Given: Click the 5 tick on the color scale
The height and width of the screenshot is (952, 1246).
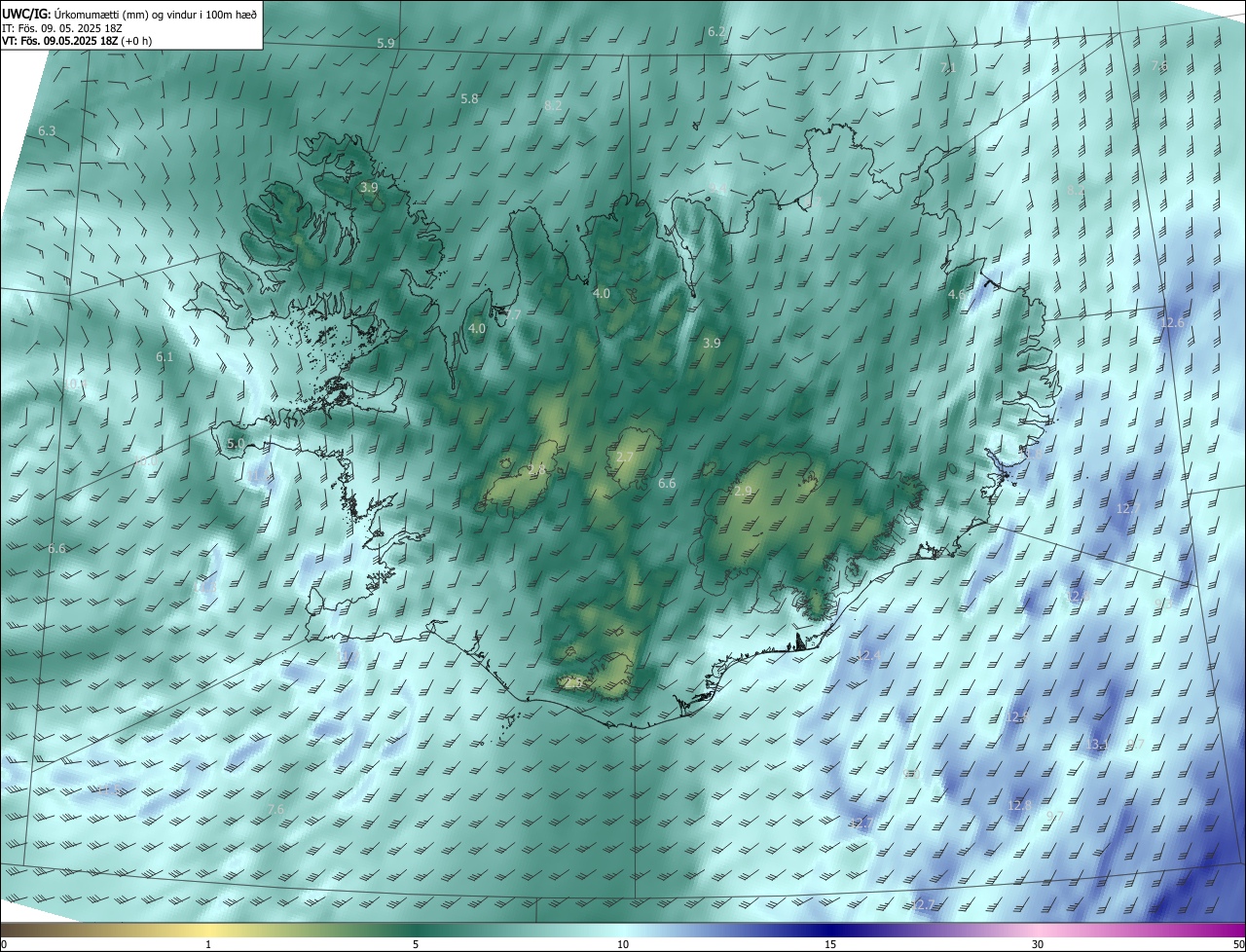Looking at the screenshot, I should click(416, 944).
